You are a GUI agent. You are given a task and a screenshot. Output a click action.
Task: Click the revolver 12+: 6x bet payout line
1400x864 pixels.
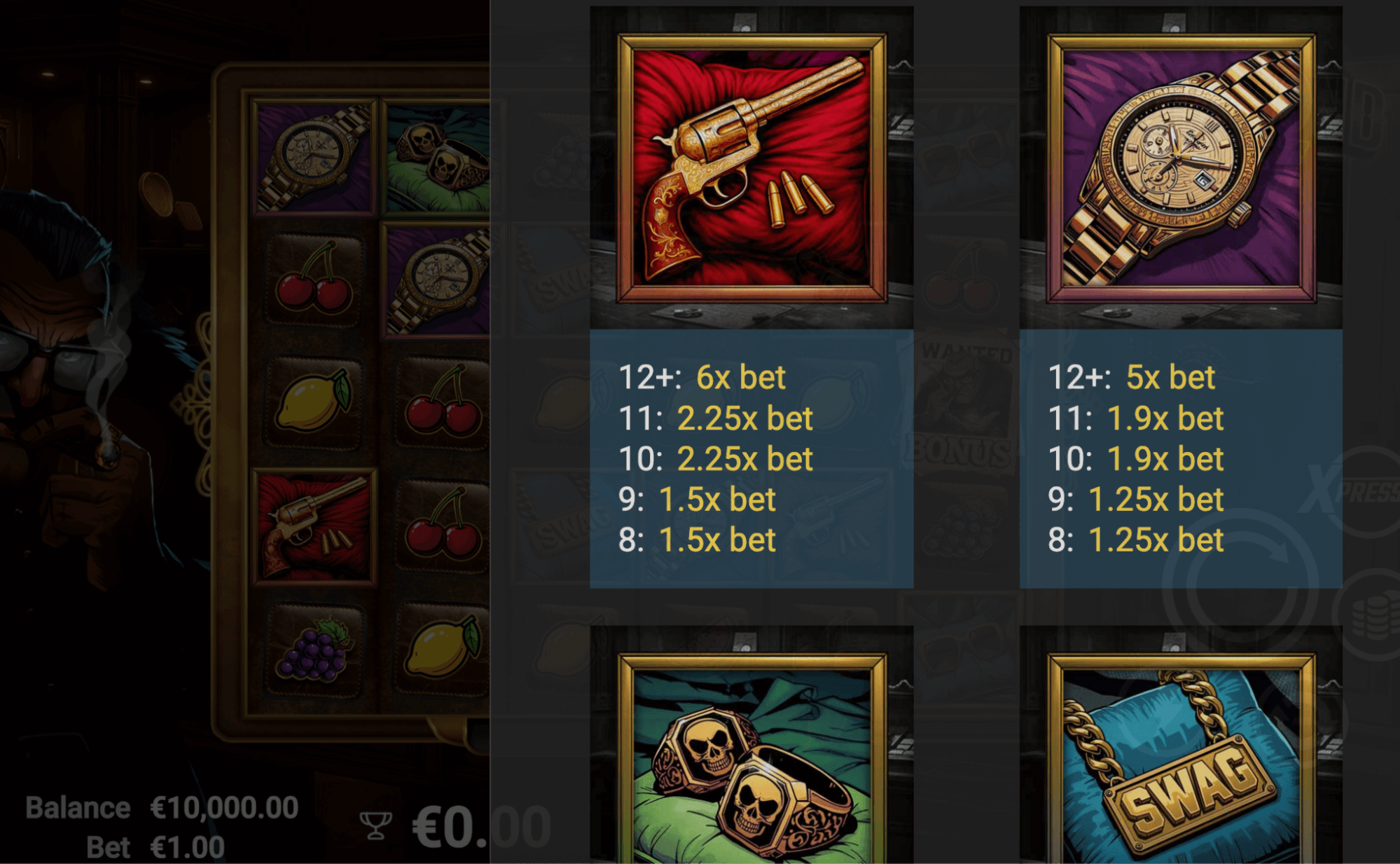coord(702,378)
